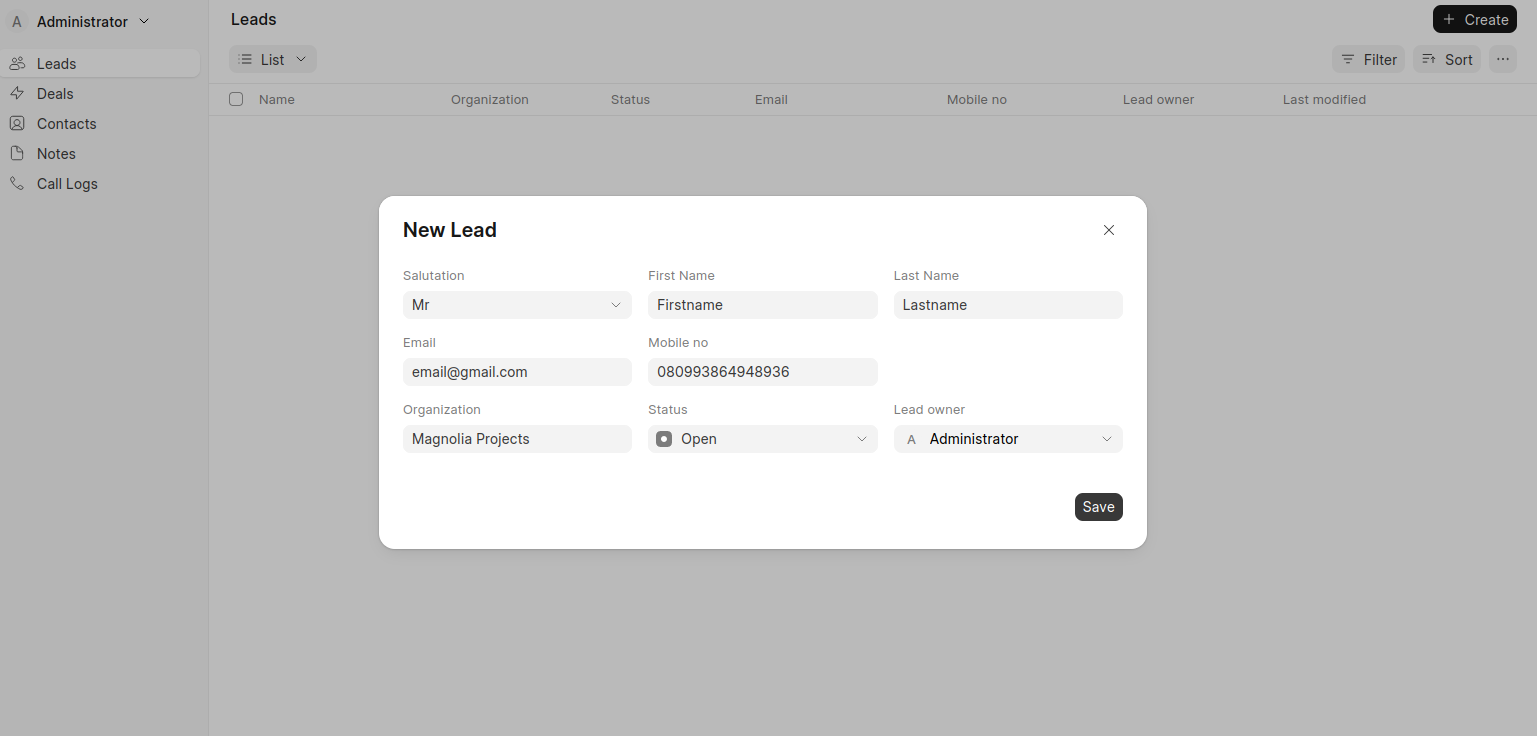
Task: Open the Status dropdown showing Open
Action: tap(762, 438)
